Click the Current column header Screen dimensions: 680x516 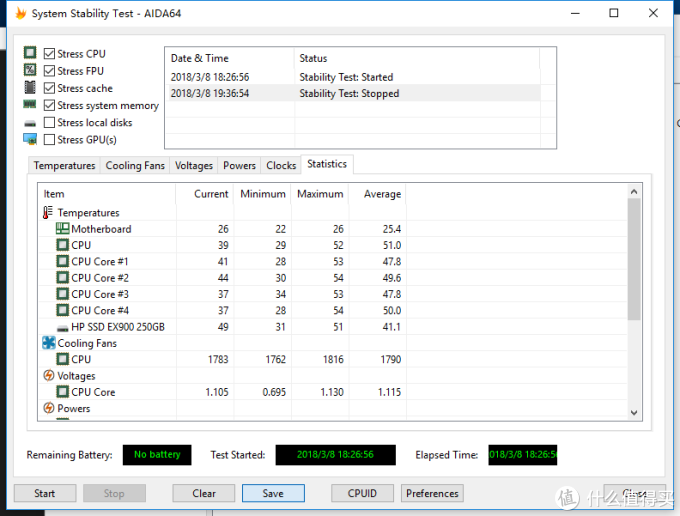(205, 194)
